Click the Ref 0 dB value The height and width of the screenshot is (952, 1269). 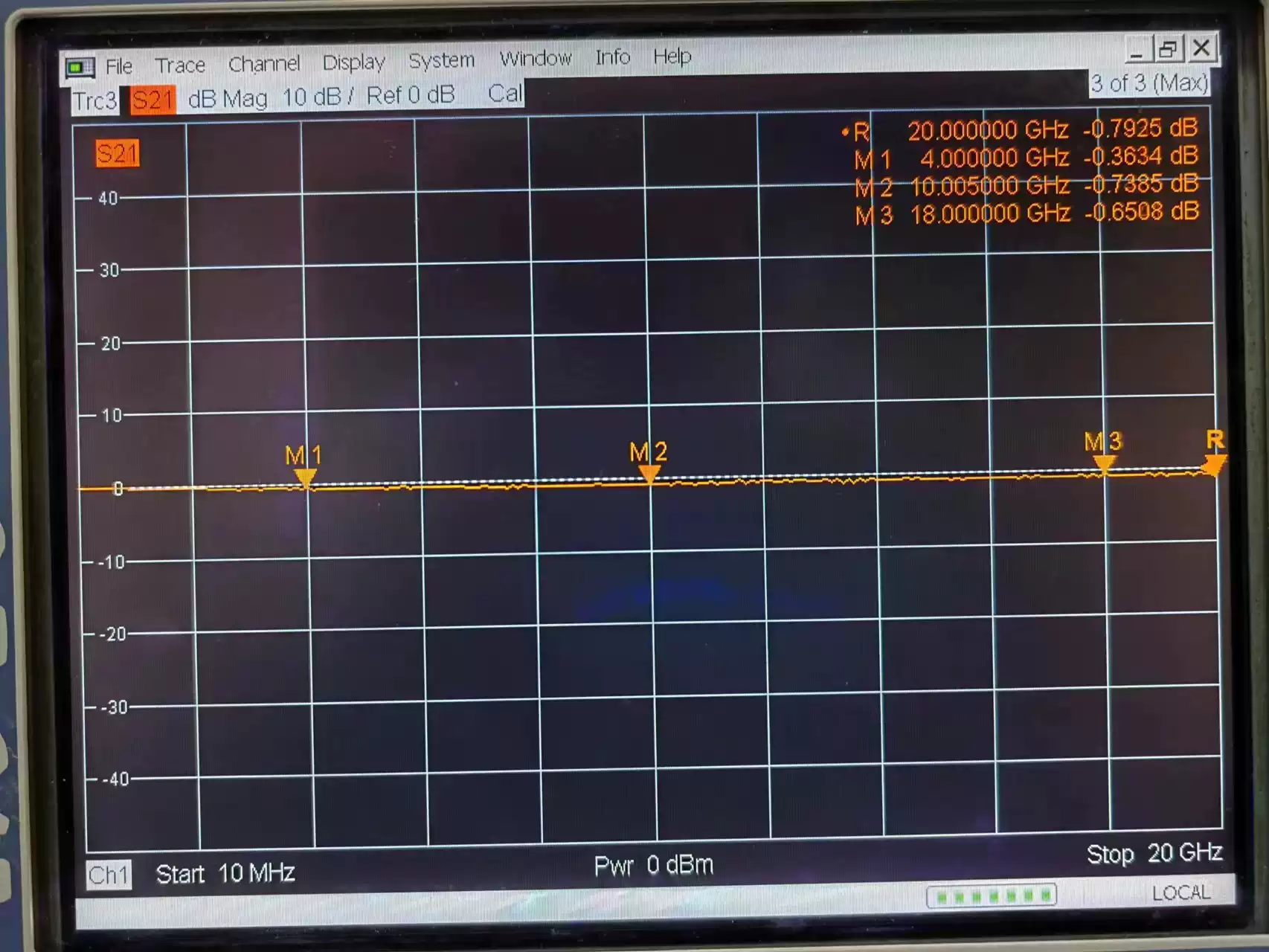410,95
